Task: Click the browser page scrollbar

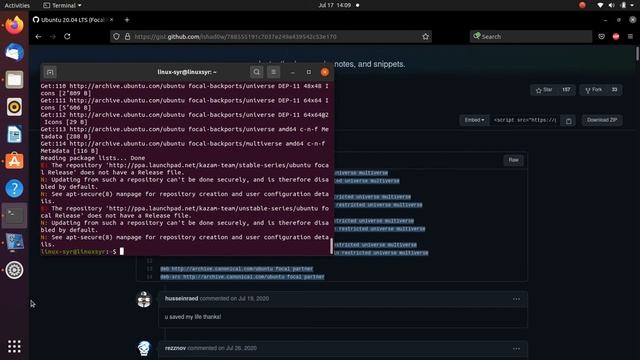Action: 638,54
